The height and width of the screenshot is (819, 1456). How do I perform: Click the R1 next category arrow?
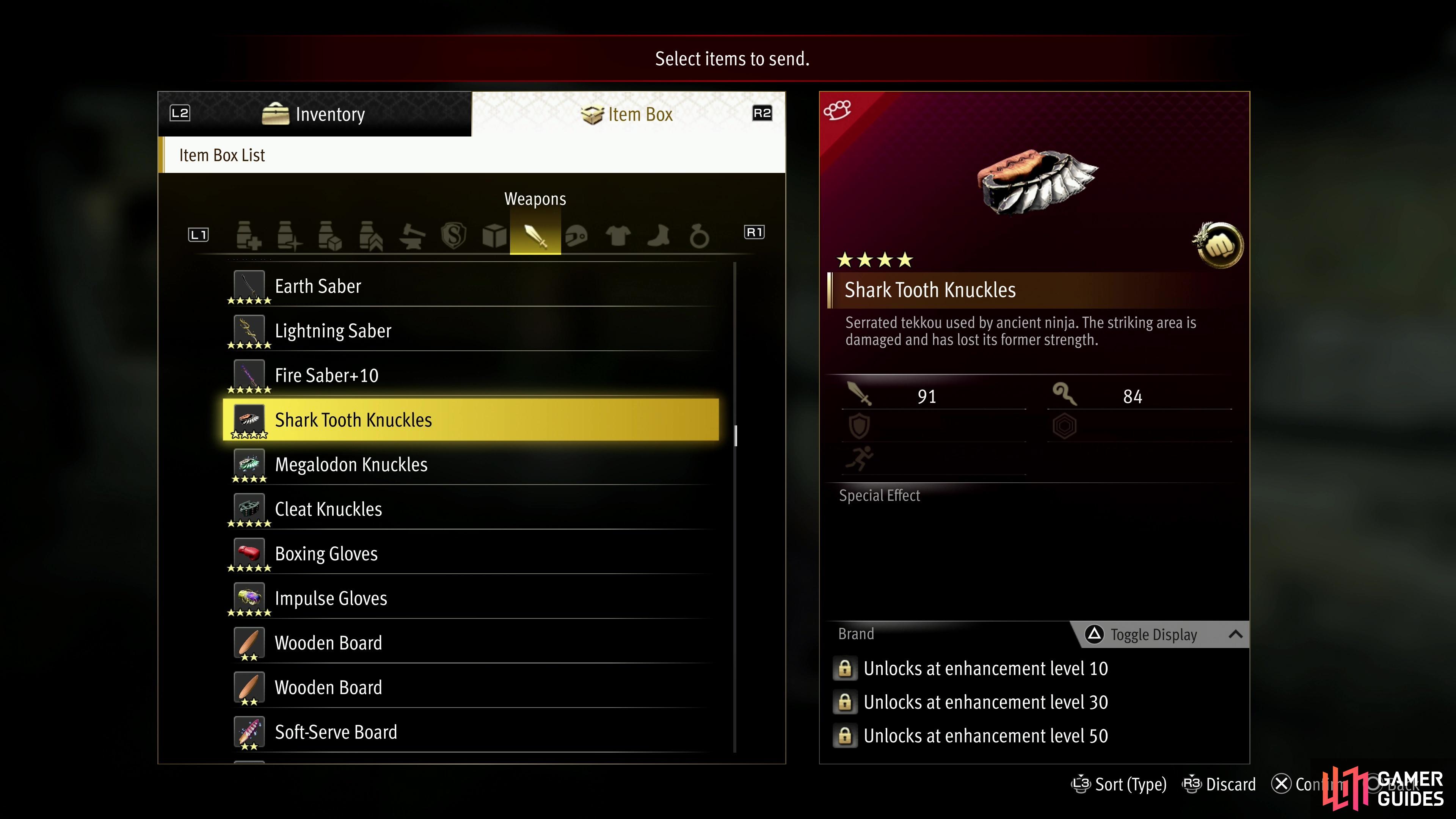pyautogui.click(x=755, y=232)
